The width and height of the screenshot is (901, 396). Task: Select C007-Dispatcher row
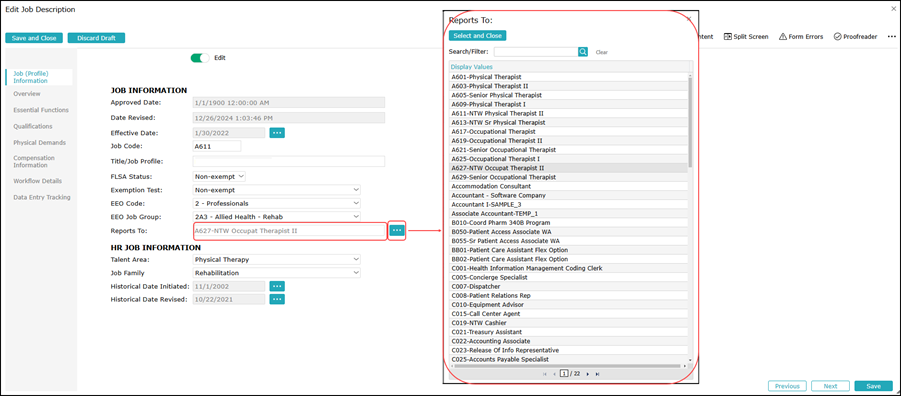tap(569, 286)
